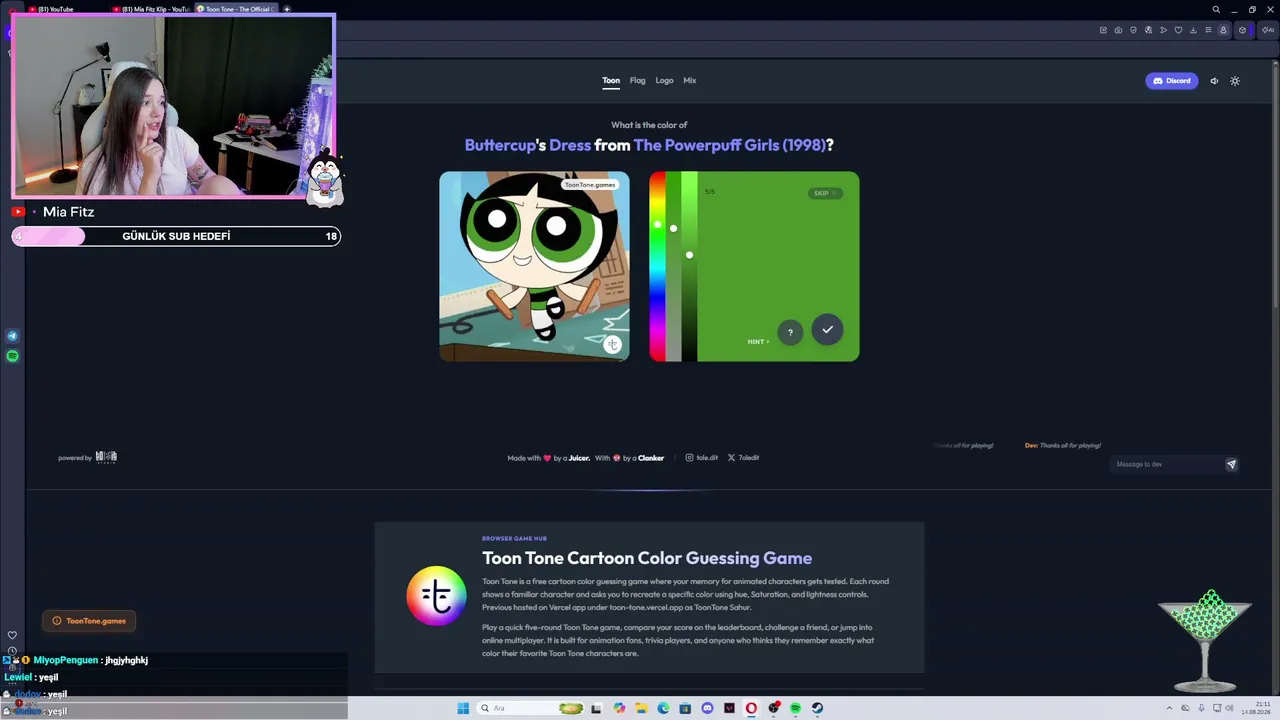Open Telegram in the browser sidebar
Viewport: 1280px width, 720px height.
[x=12, y=336]
